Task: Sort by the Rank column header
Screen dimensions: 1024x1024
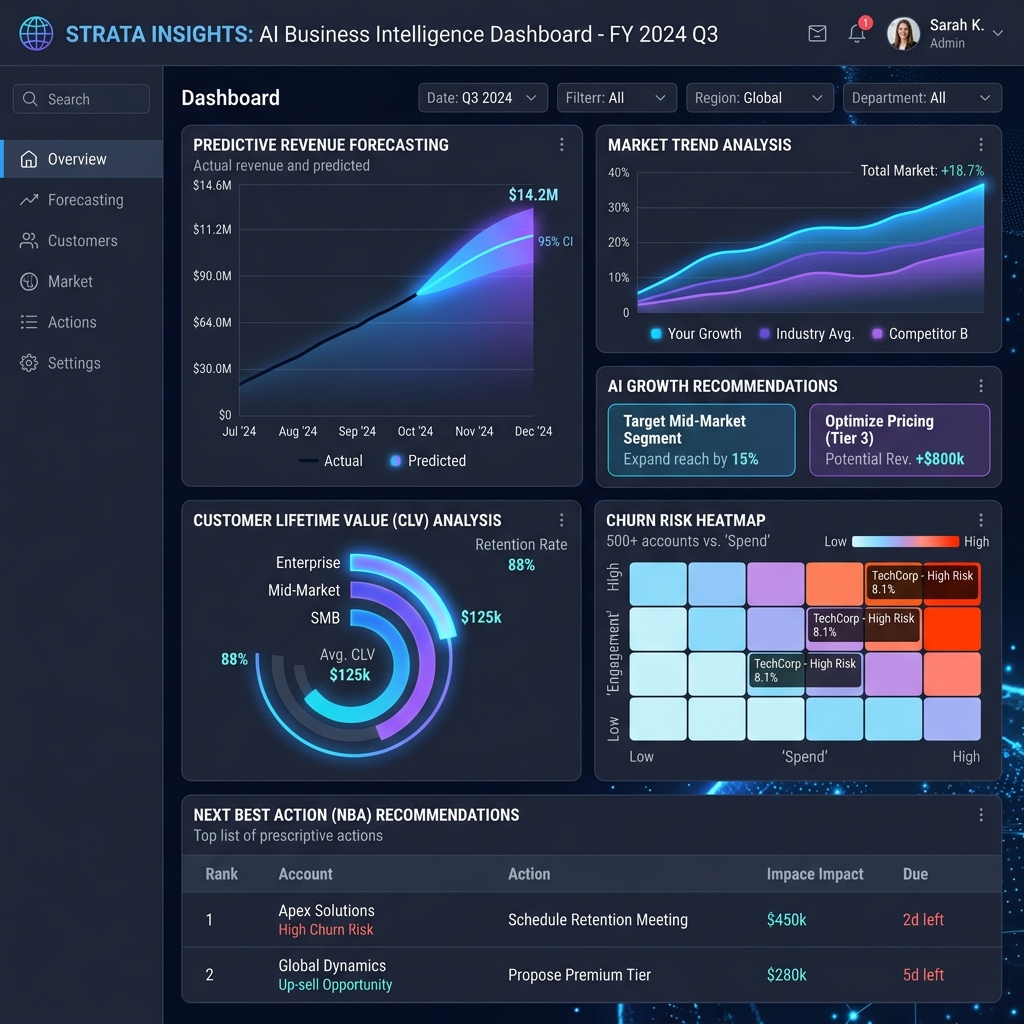Action: tap(221, 874)
